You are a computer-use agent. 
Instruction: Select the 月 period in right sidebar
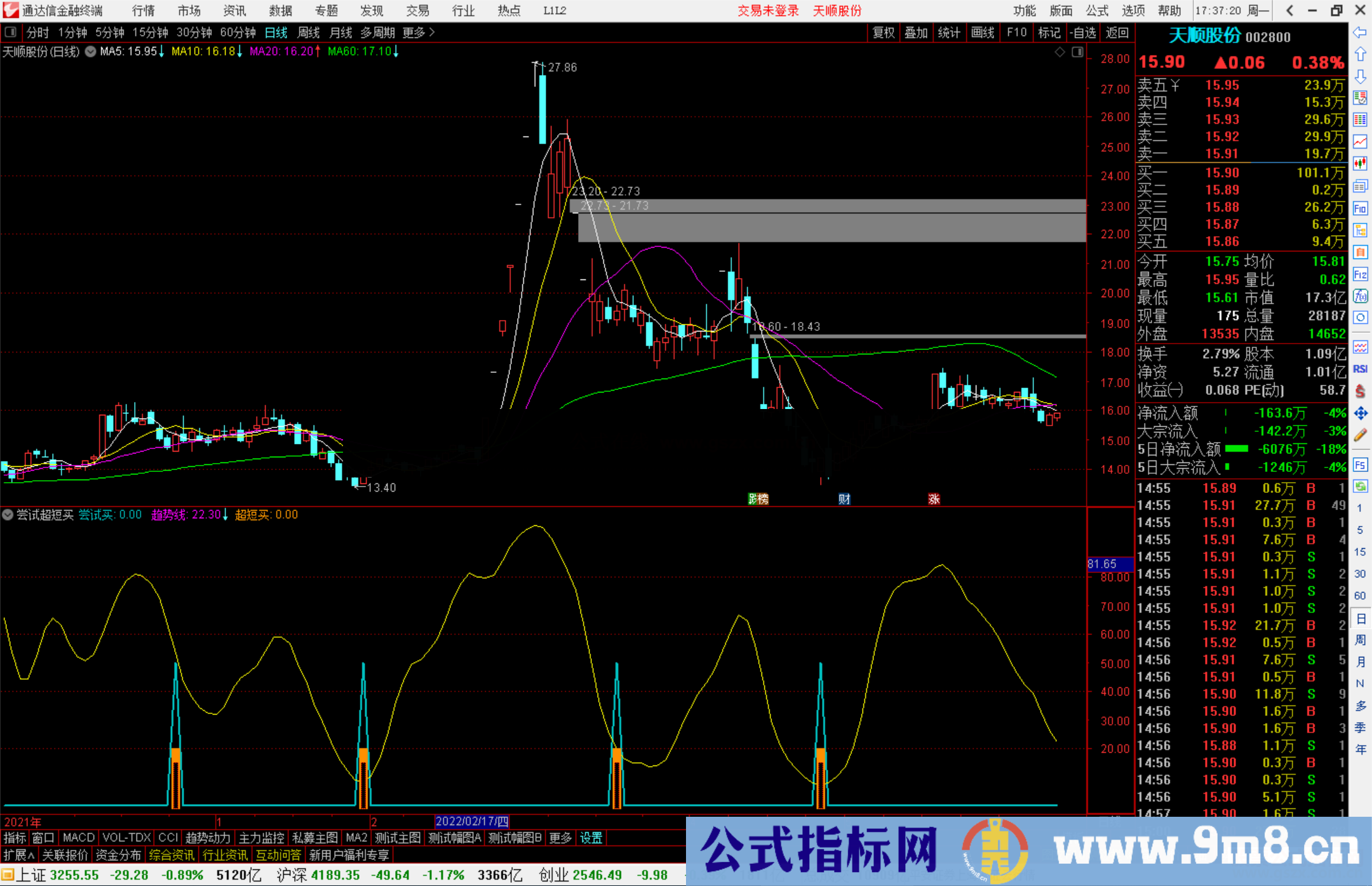click(x=1360, y=662)
